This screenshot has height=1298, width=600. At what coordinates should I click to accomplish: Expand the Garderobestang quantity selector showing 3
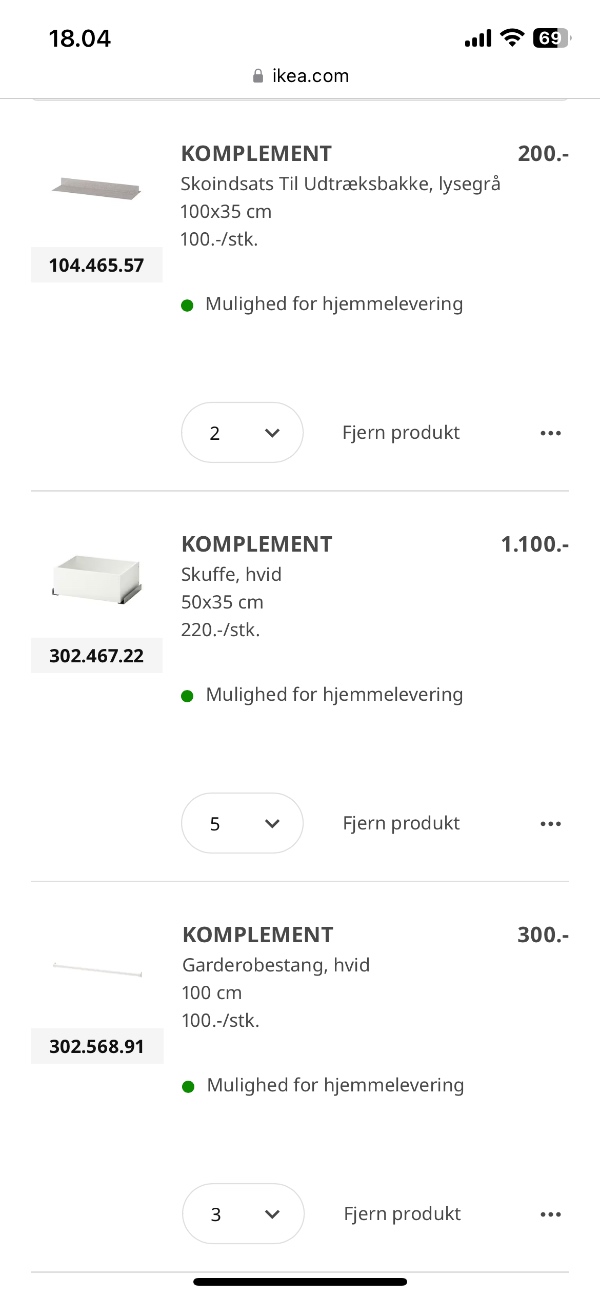(x=243, y=1213)
